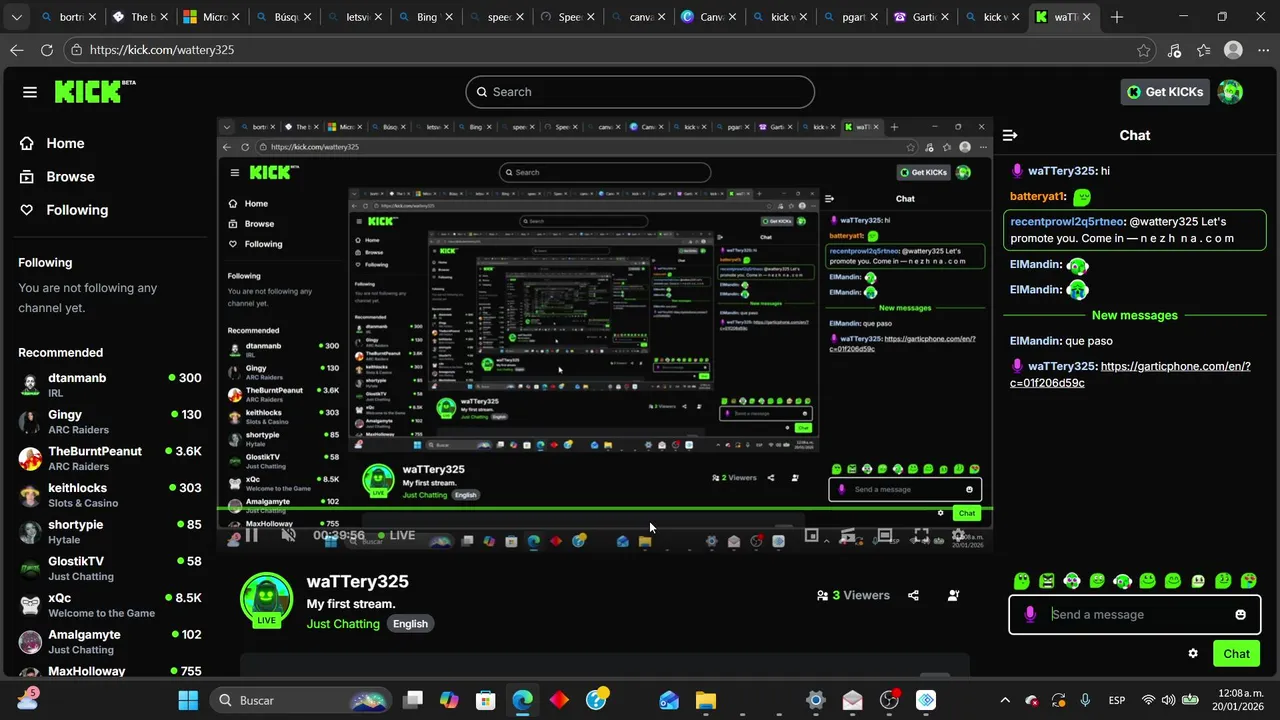Open recommended channel Amalgamyte

[x=110, y=641]
